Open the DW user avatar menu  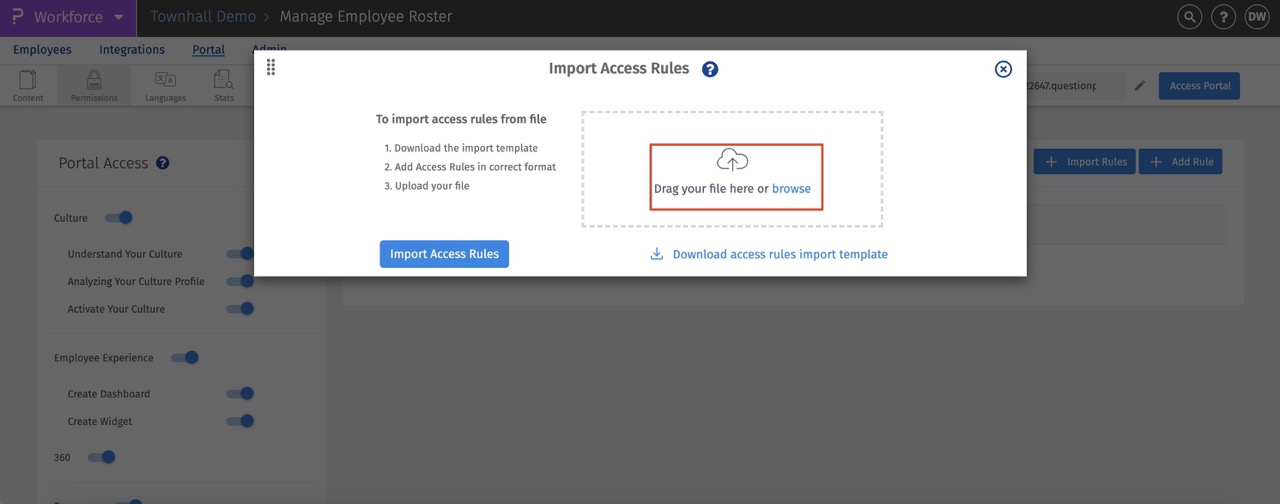(x=1257, y=17)
